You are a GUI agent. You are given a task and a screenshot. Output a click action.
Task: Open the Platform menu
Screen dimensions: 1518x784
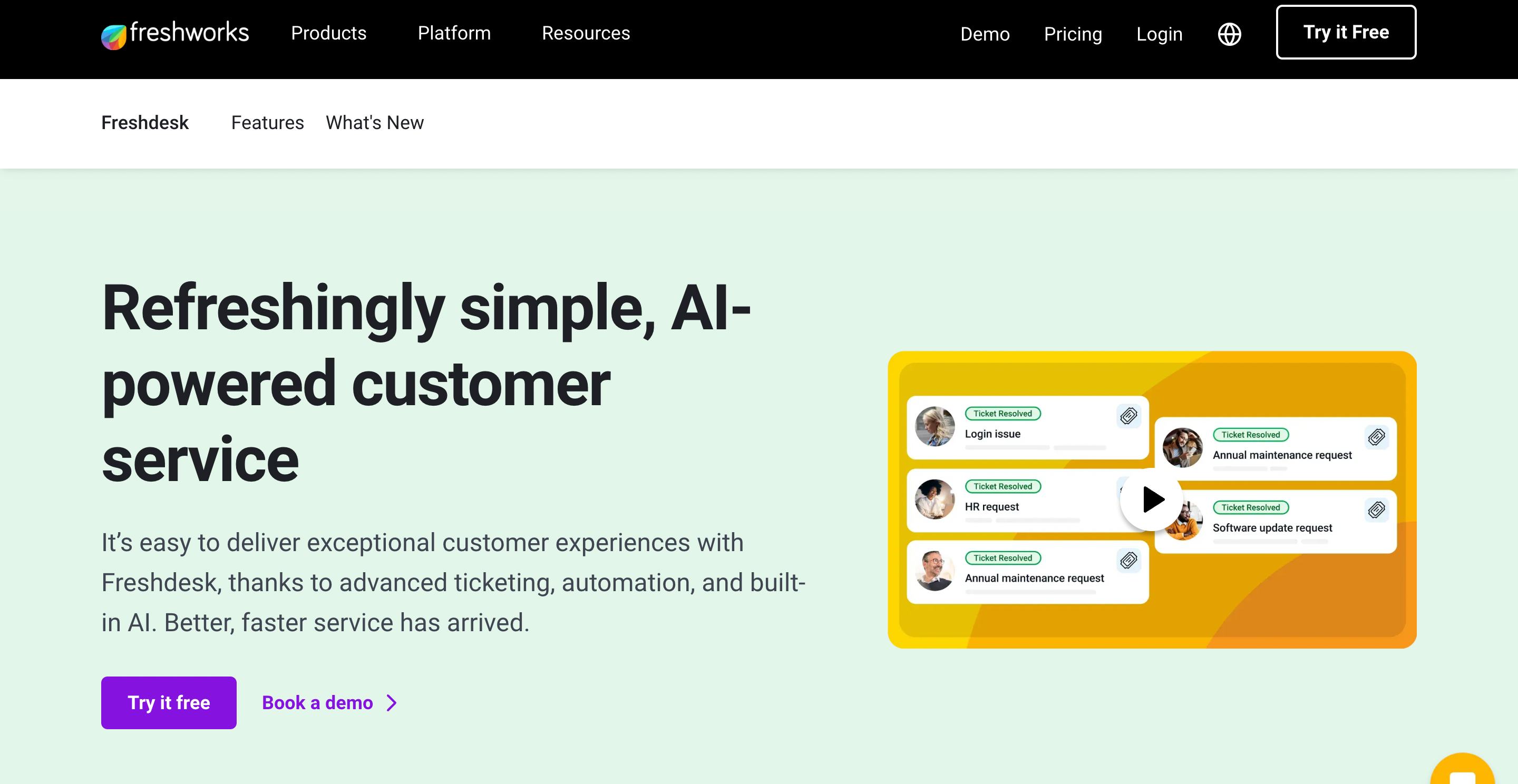coord(454,34)
